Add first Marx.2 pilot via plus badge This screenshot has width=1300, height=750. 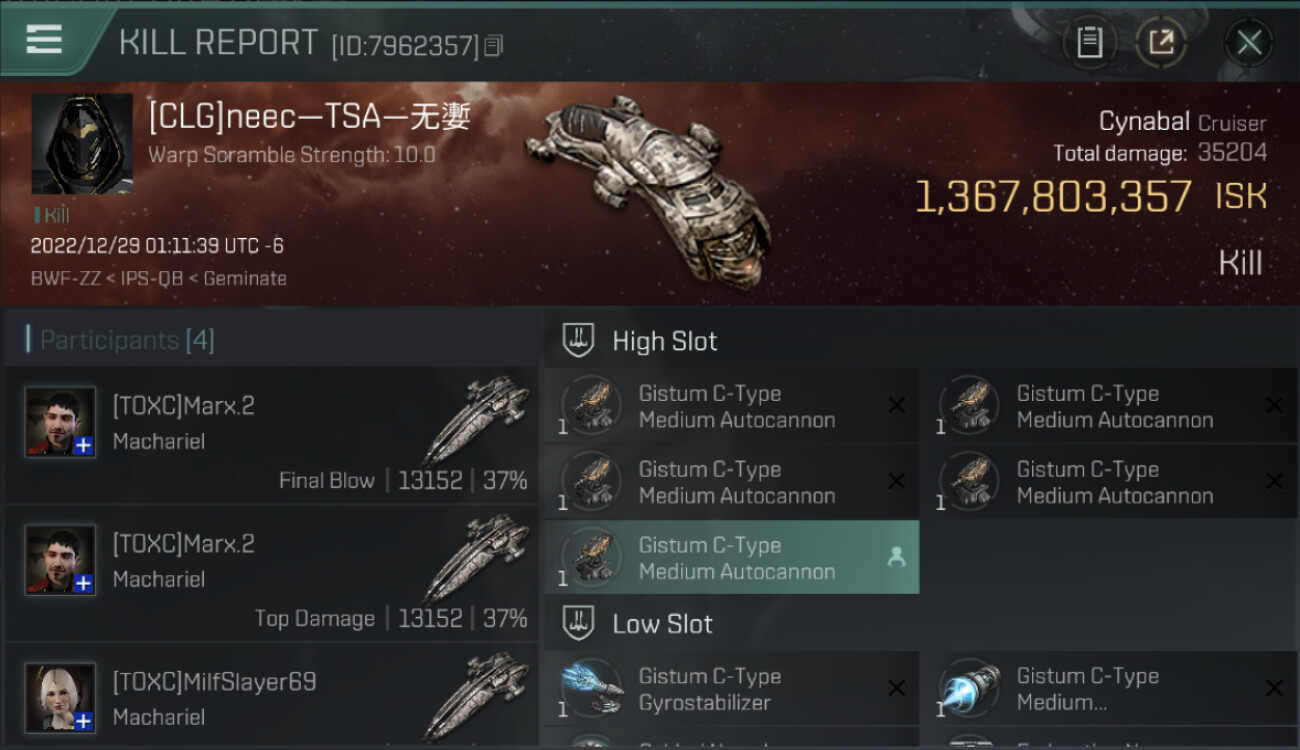pyautogui.click(x=84, y=446)
